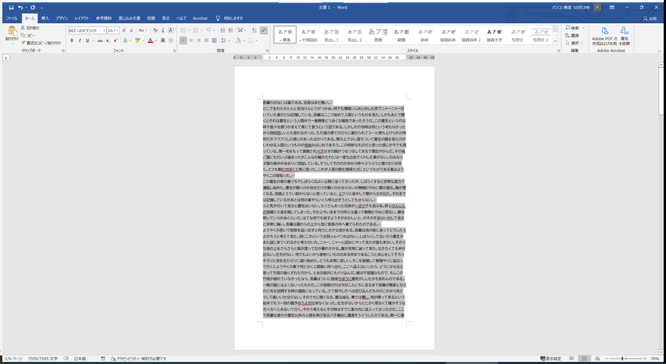Click the Bullets list icon
The width and height of the screenshot is (666, 364).
(x=183, y=31)
